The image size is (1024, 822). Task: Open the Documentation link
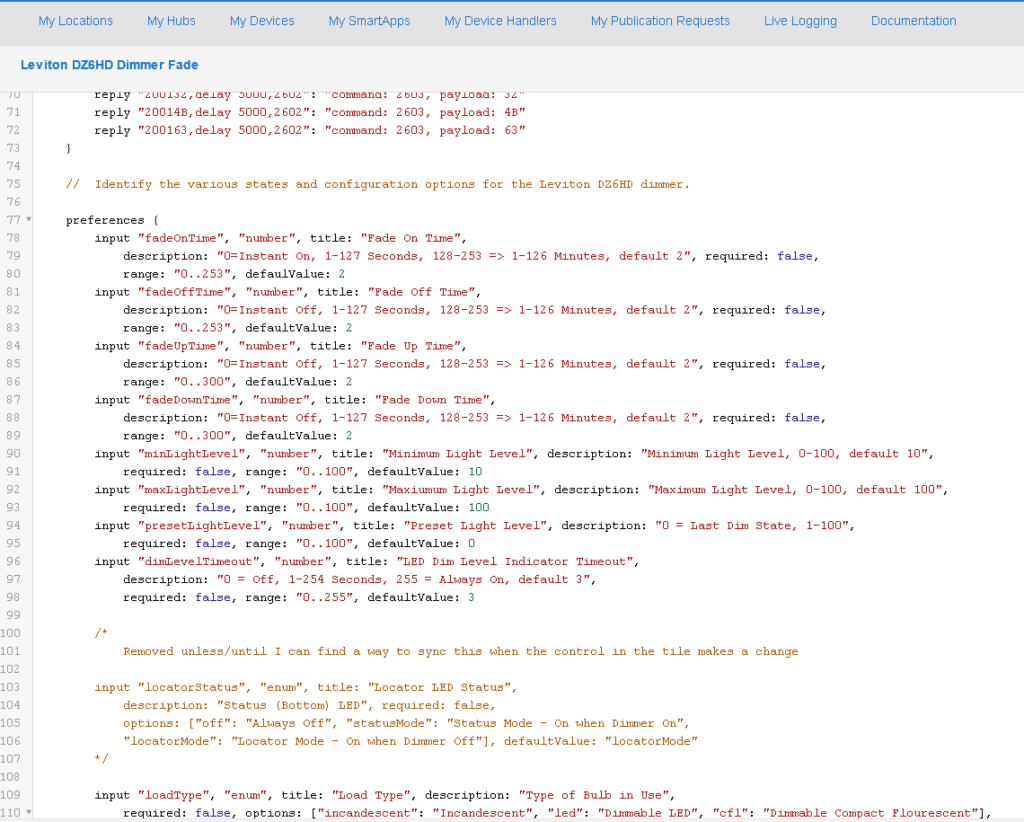[914, 21]
